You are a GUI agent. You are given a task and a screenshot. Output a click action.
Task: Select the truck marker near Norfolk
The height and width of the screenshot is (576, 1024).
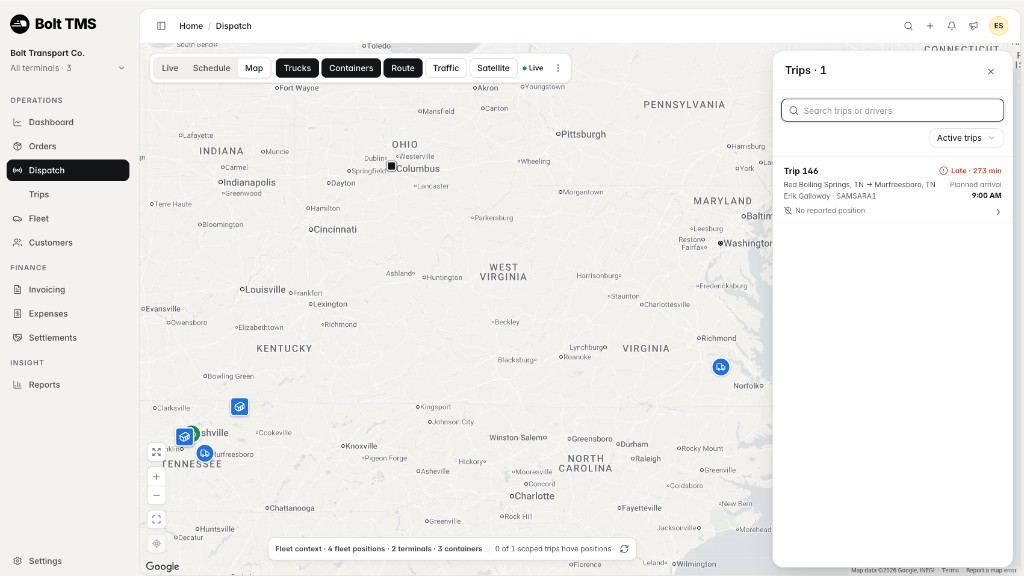pos(720,367)
